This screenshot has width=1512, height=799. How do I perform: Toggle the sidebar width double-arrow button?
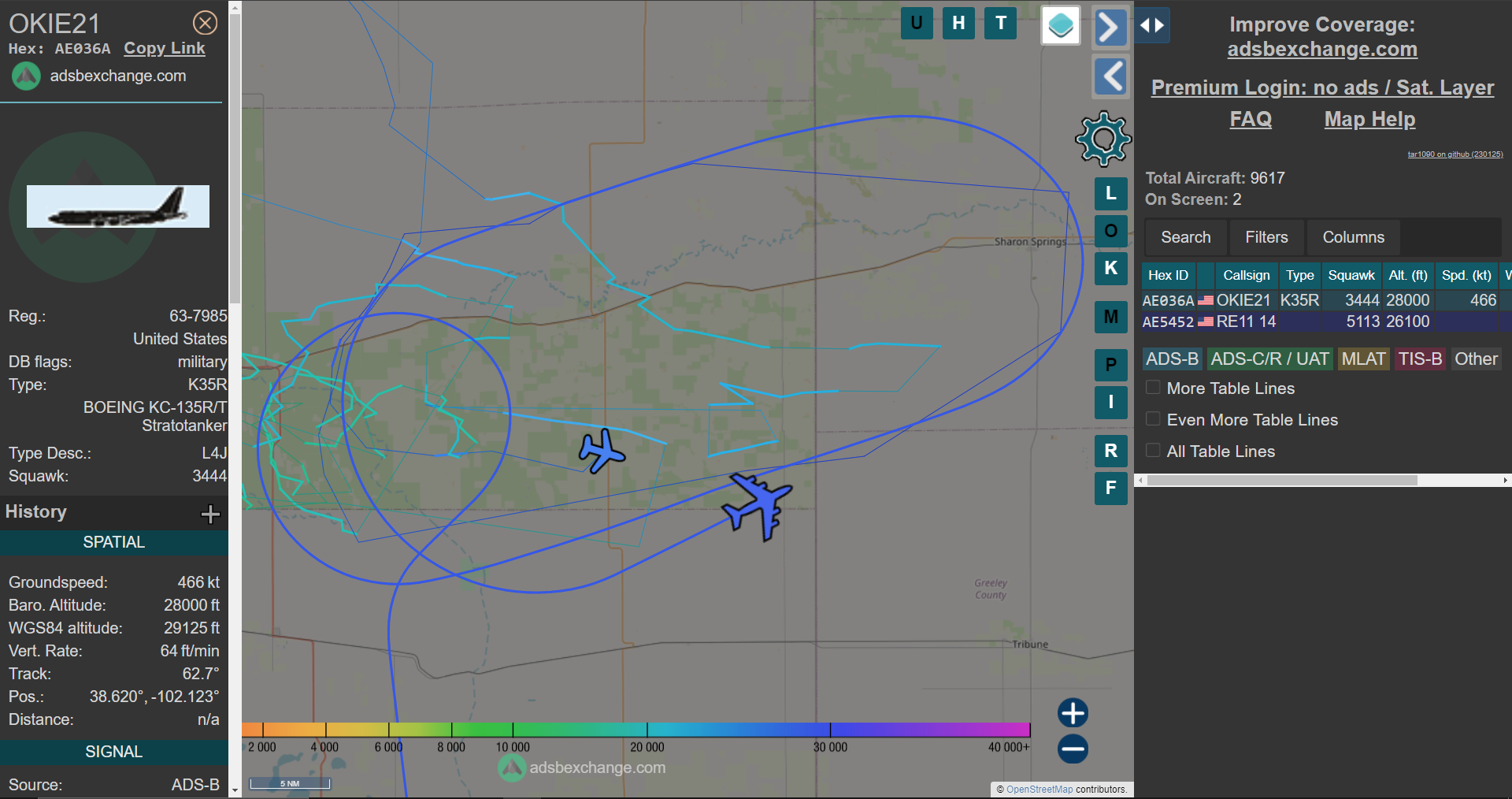[x=1152, y=25]
